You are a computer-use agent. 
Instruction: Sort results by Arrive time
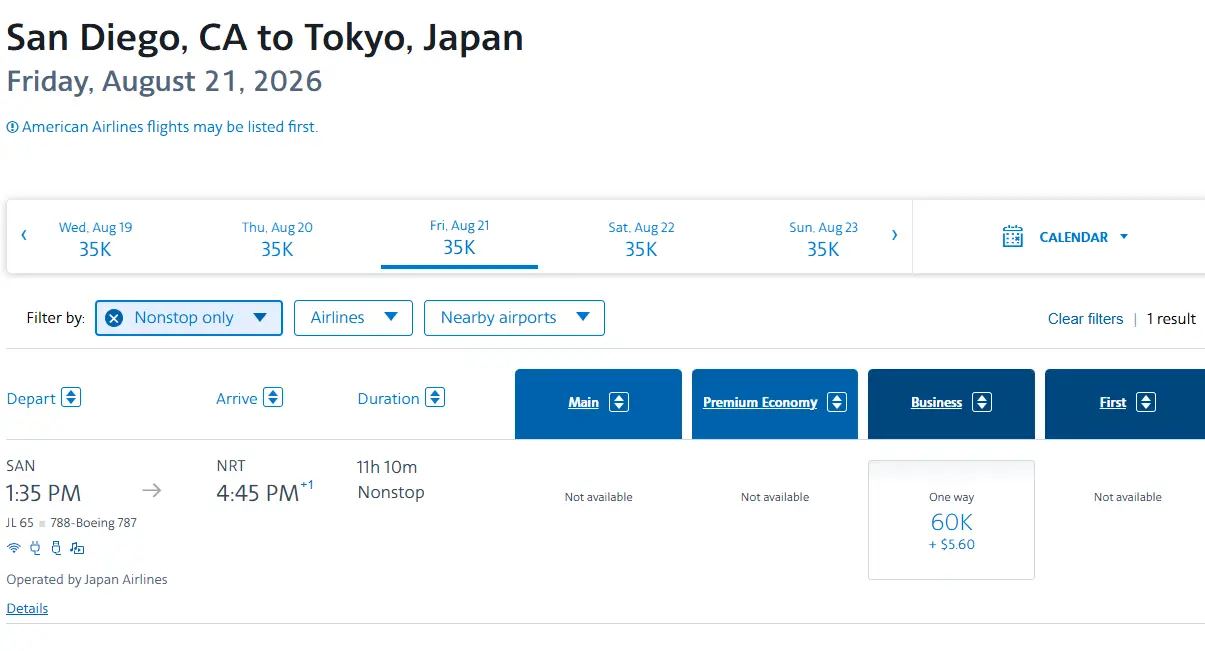[x=273, y=398]
